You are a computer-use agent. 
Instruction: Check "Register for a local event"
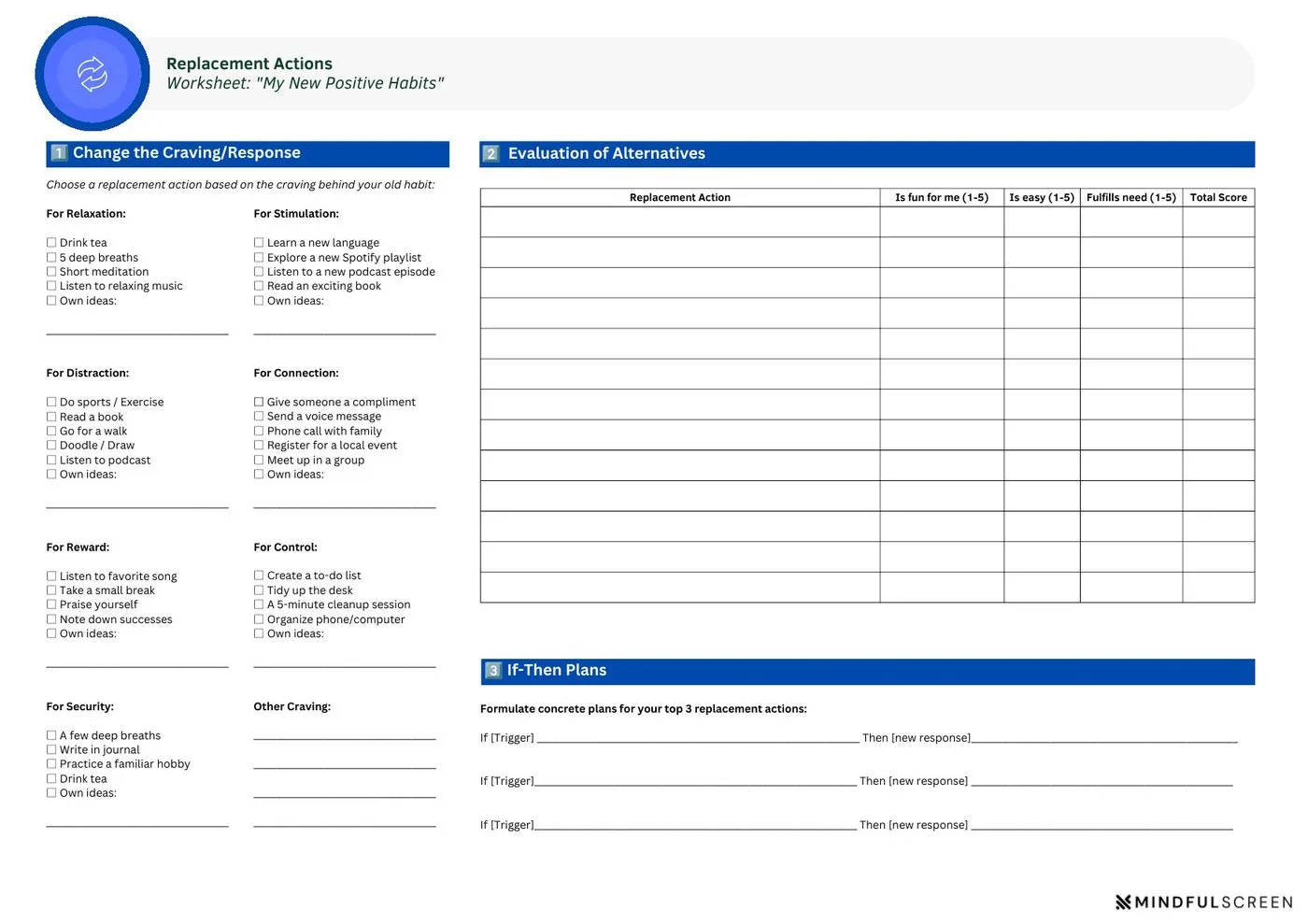point(259,445)
